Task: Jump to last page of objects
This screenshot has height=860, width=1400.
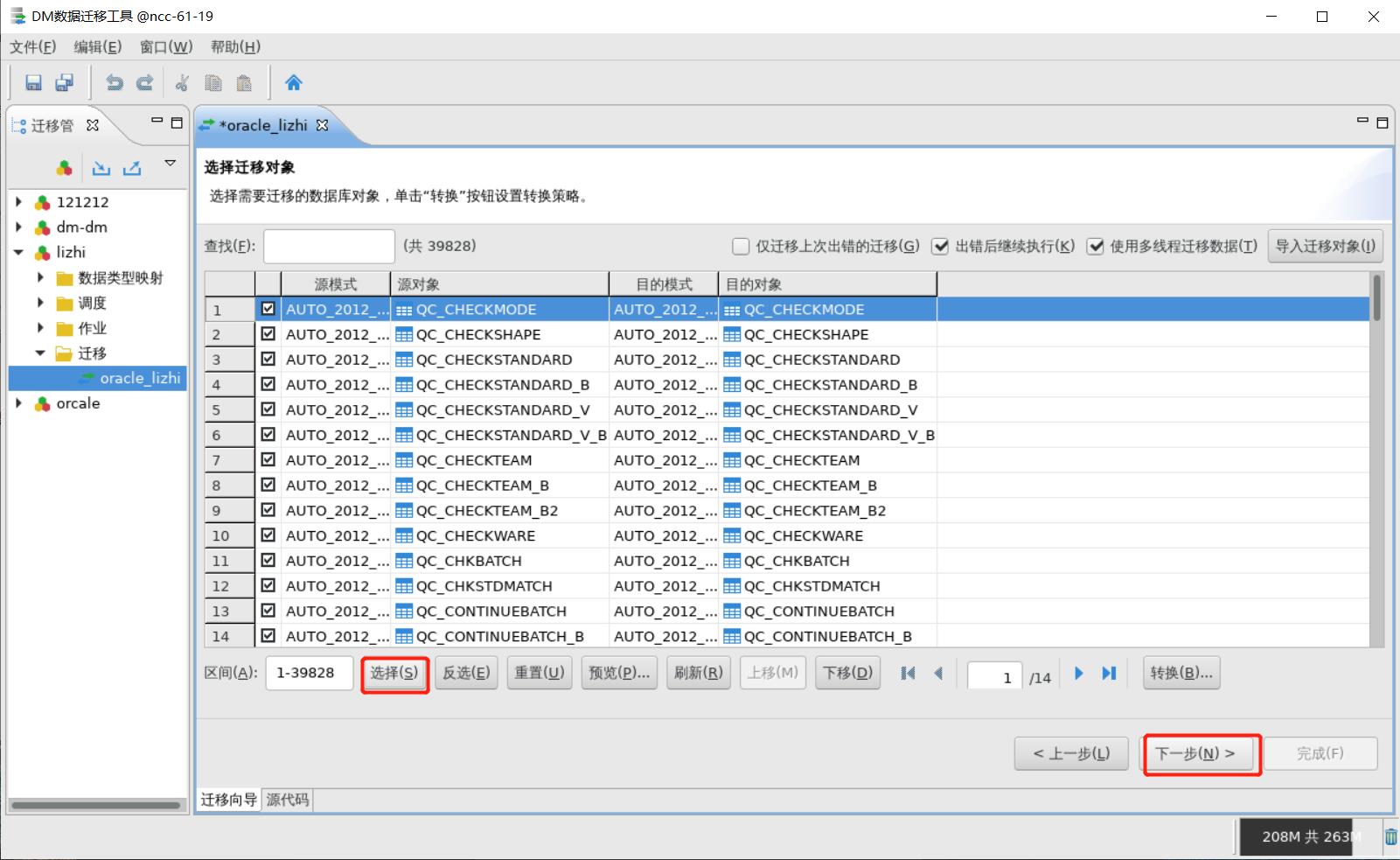Action: [1109, 673]
